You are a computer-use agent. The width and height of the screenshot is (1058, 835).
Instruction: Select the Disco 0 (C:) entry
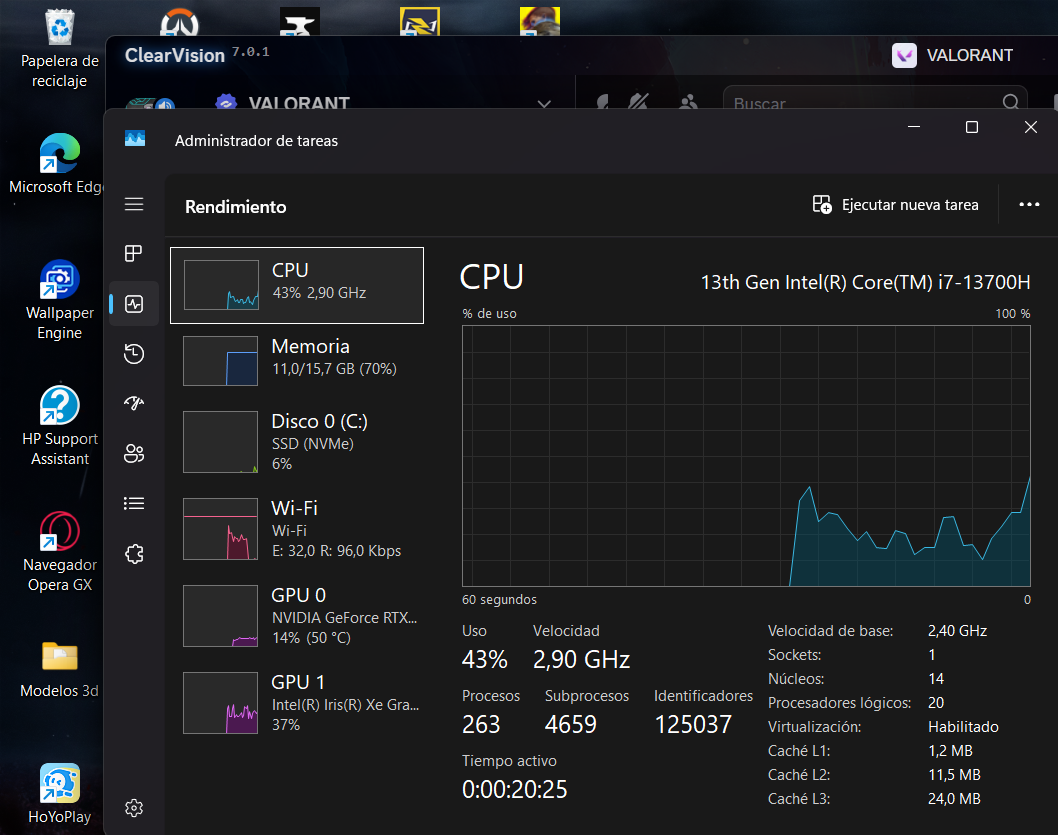click(x=297, y=442)
